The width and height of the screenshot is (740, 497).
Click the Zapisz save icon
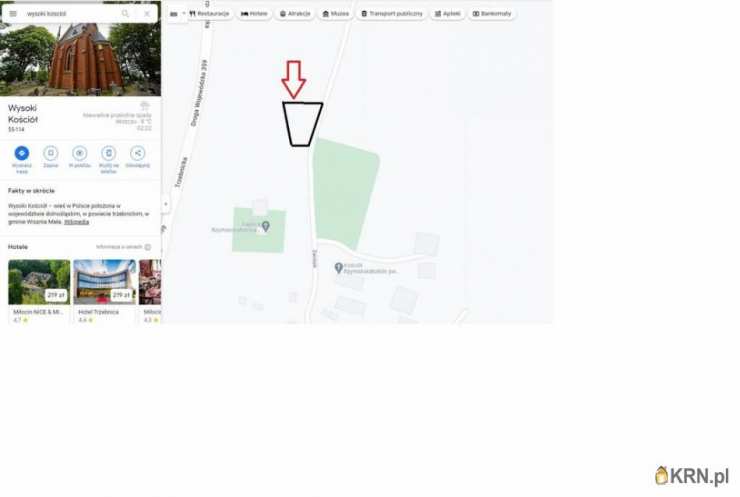click(50, 153)
